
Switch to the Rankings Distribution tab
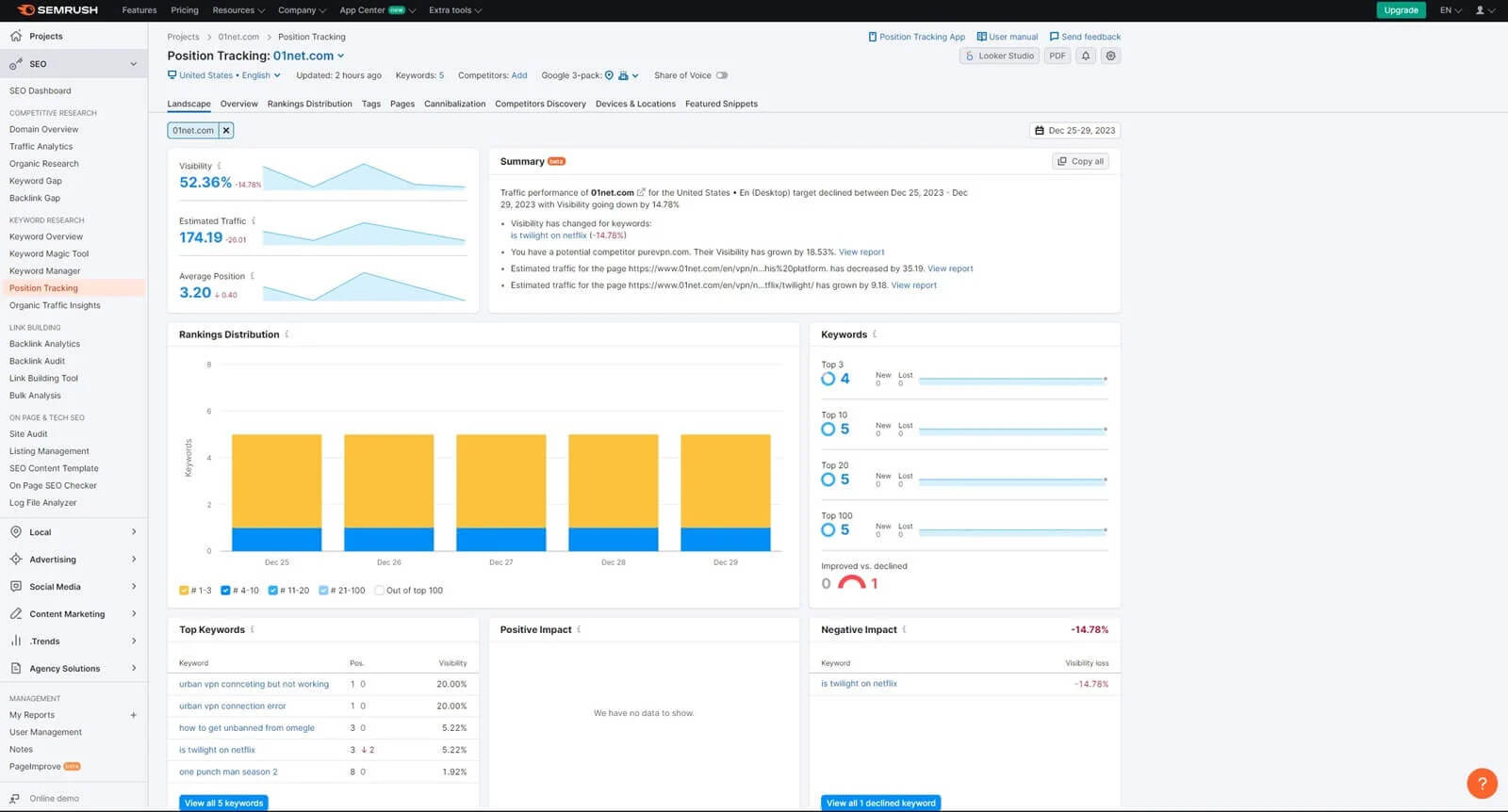pos(309,104)
